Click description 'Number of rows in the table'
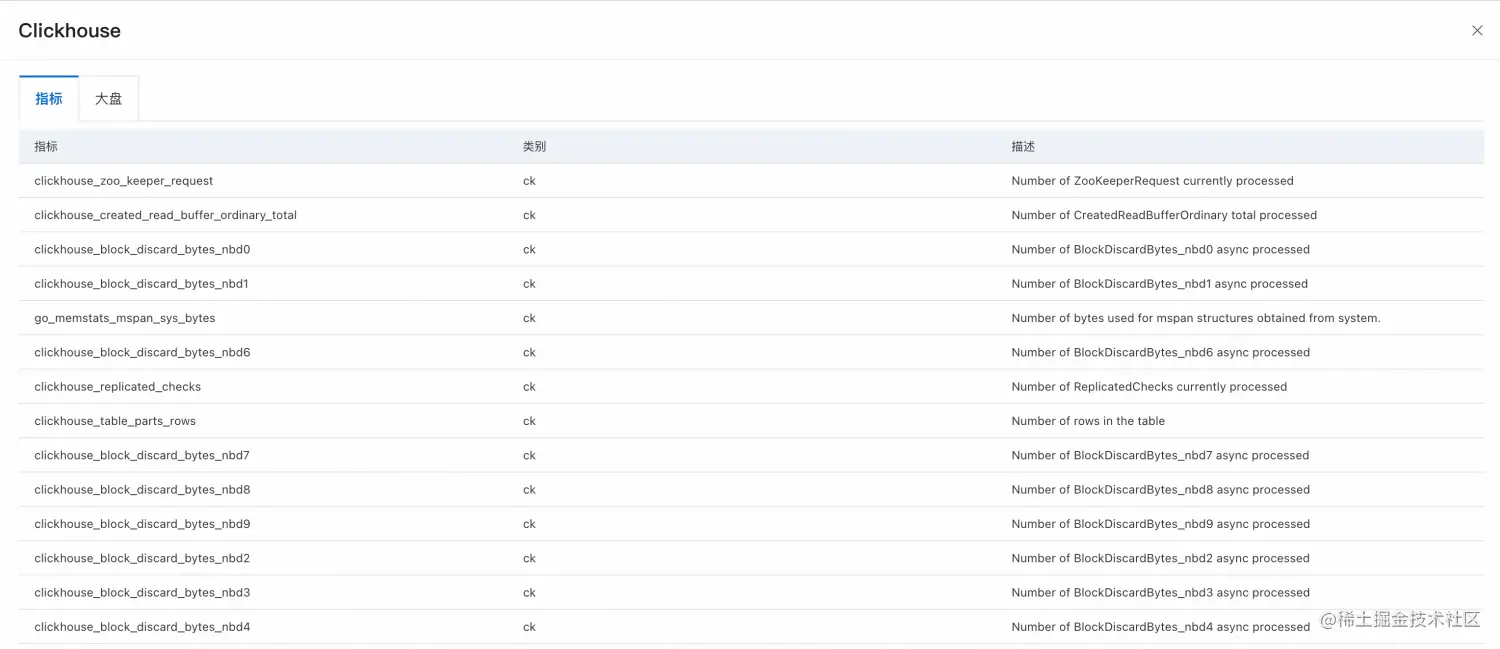This screenshot has width=1500, height=649. tap(1088, 421)
